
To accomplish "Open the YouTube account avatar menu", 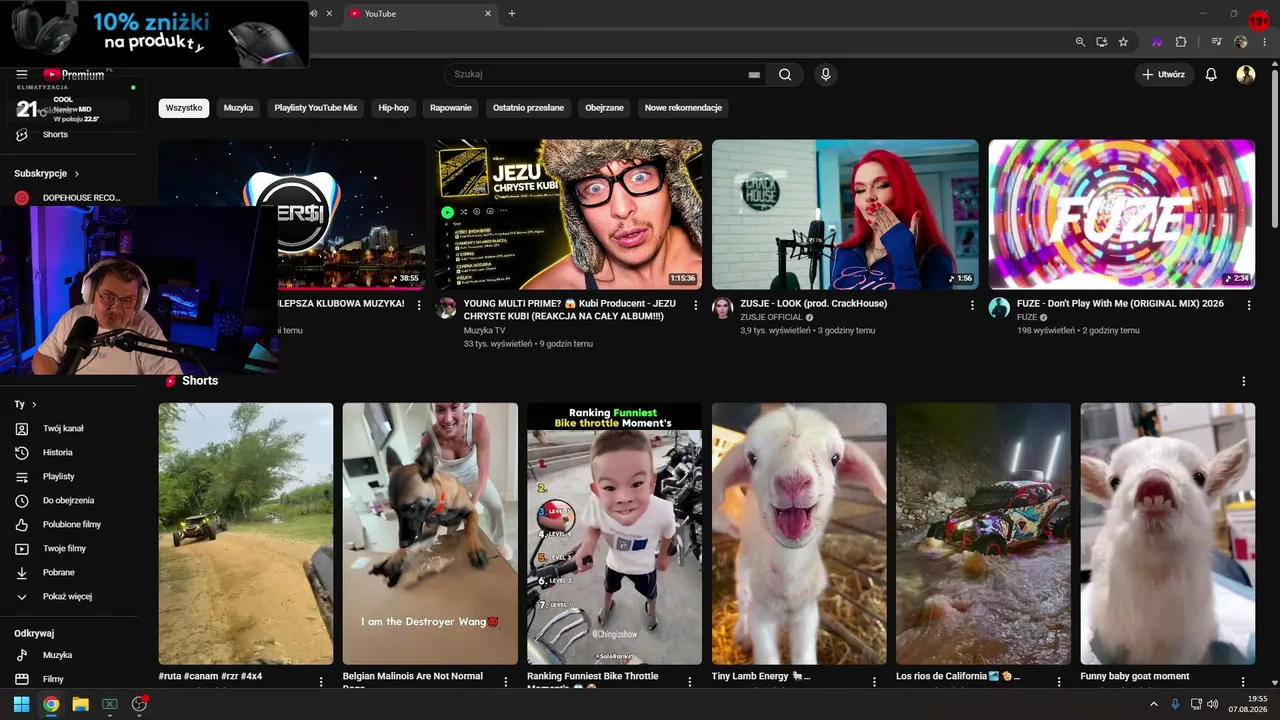I will click(1246, 74).
